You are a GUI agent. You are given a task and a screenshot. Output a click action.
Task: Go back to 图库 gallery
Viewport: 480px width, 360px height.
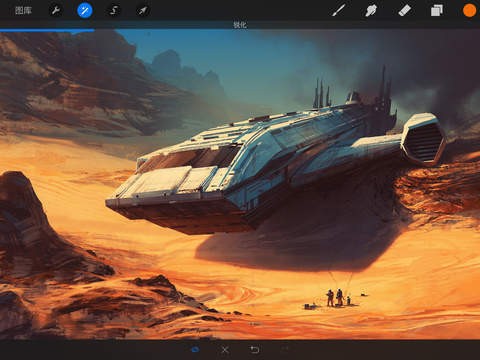[x=23, y=10]
